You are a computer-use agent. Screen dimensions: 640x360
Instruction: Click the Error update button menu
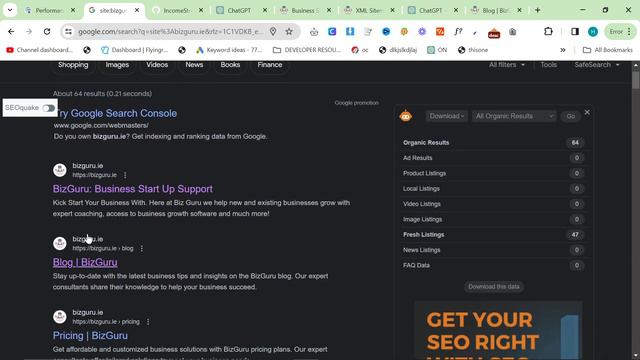[x=620, y=31]
